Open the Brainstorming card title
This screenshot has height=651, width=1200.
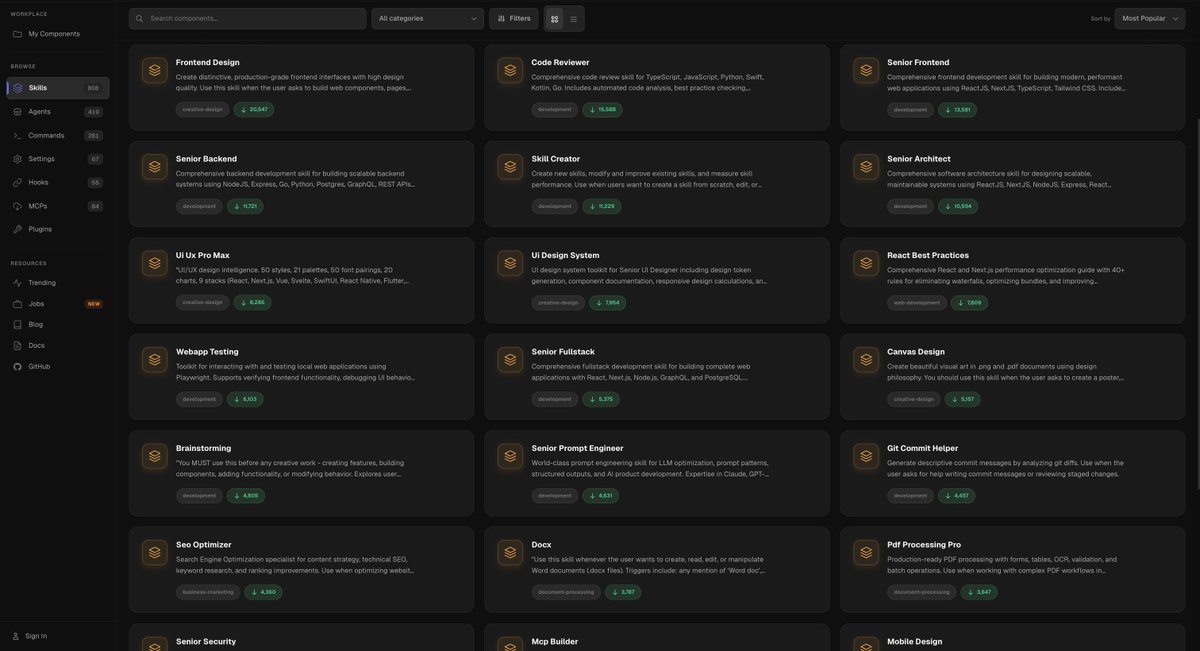[x=204, y=448]
